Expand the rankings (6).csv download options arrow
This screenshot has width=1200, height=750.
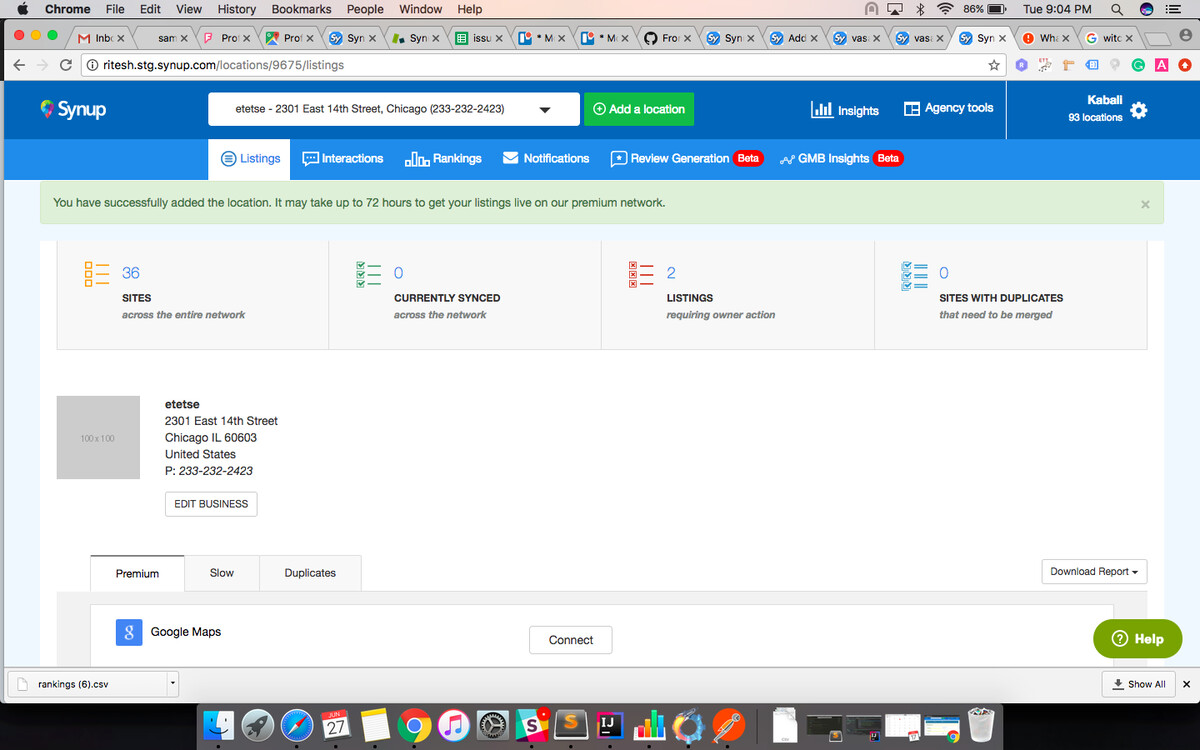coord(172,684)
